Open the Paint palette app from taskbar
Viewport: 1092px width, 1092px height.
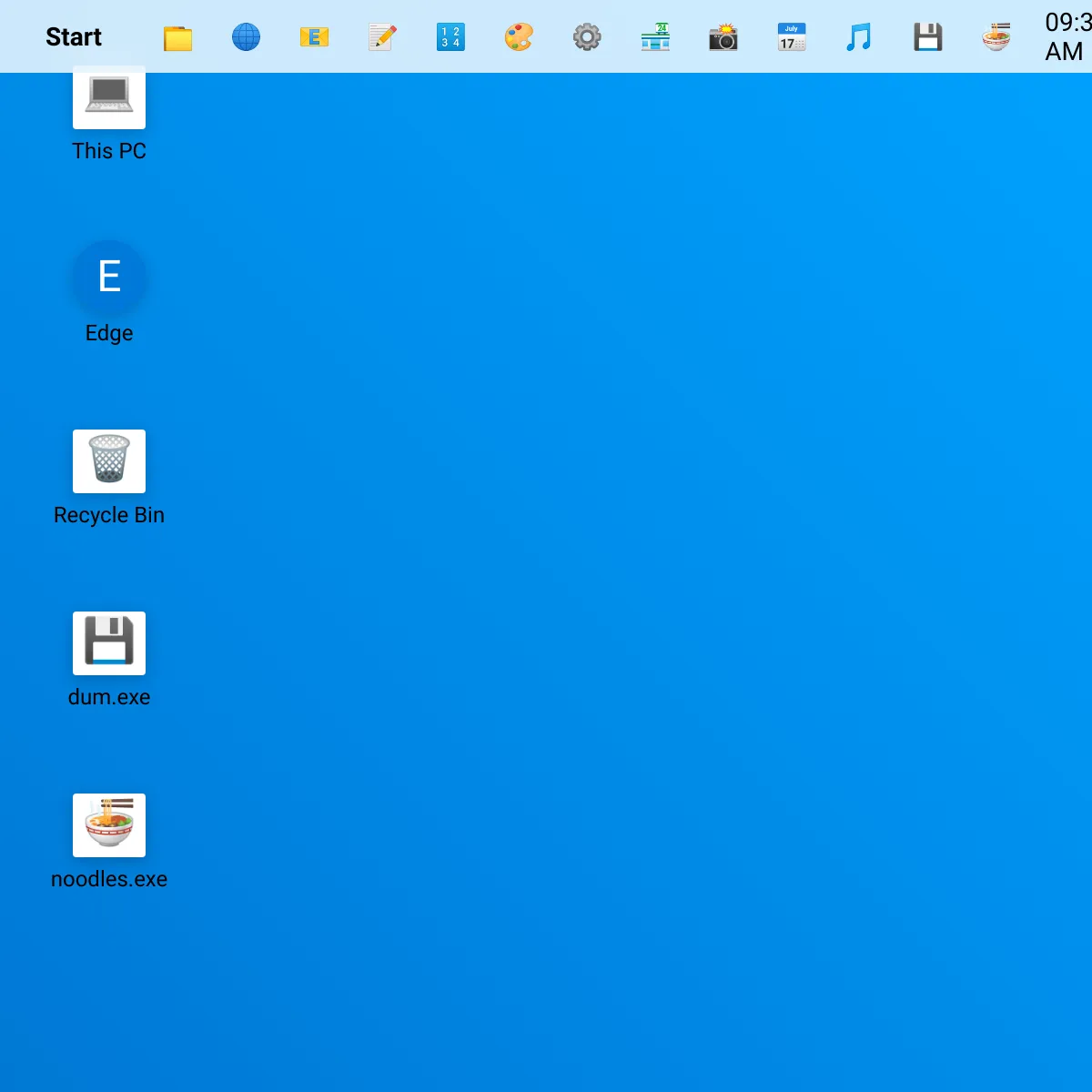[518, 36]
